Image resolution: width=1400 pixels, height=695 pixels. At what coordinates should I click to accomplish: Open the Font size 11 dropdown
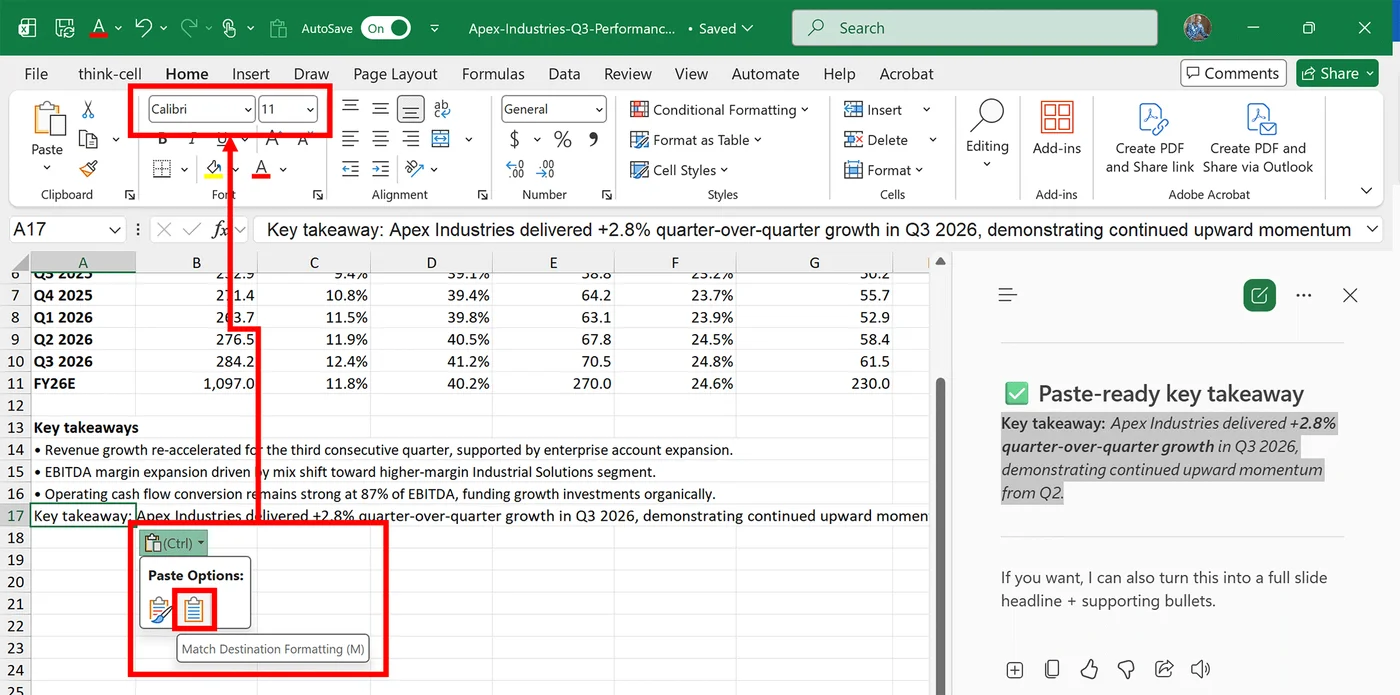pyautogui.click(x=311, y=109)
